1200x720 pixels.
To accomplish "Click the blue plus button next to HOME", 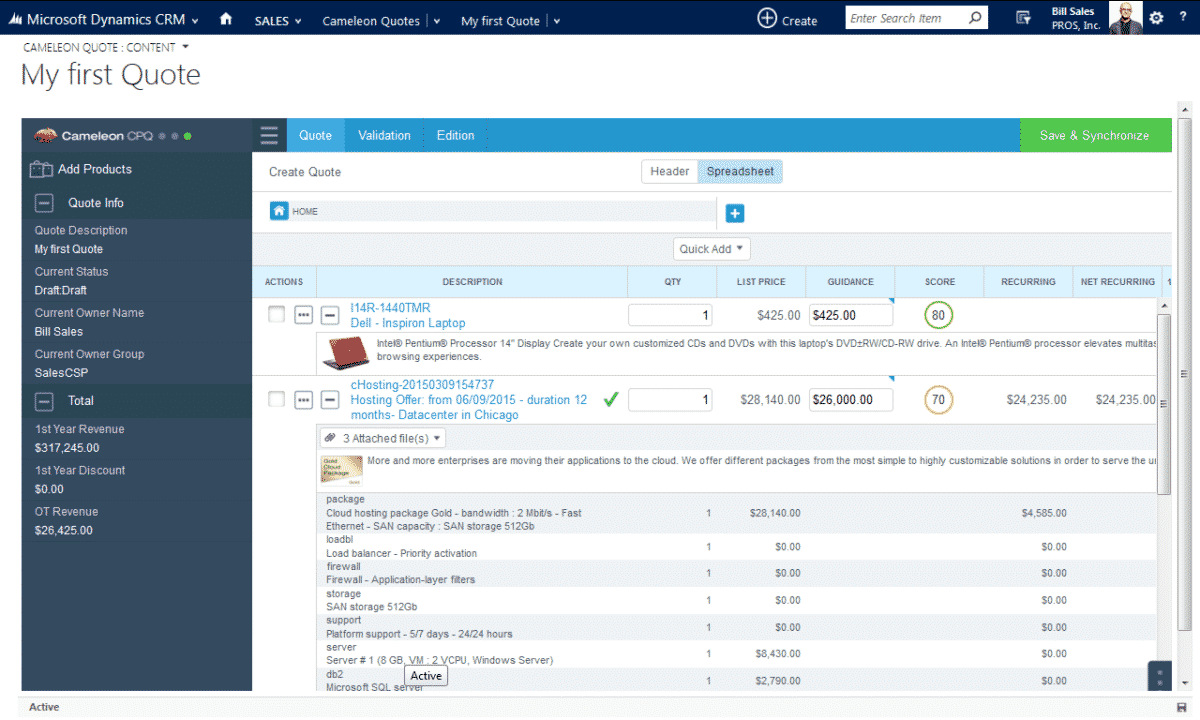I will click(735, 212).
